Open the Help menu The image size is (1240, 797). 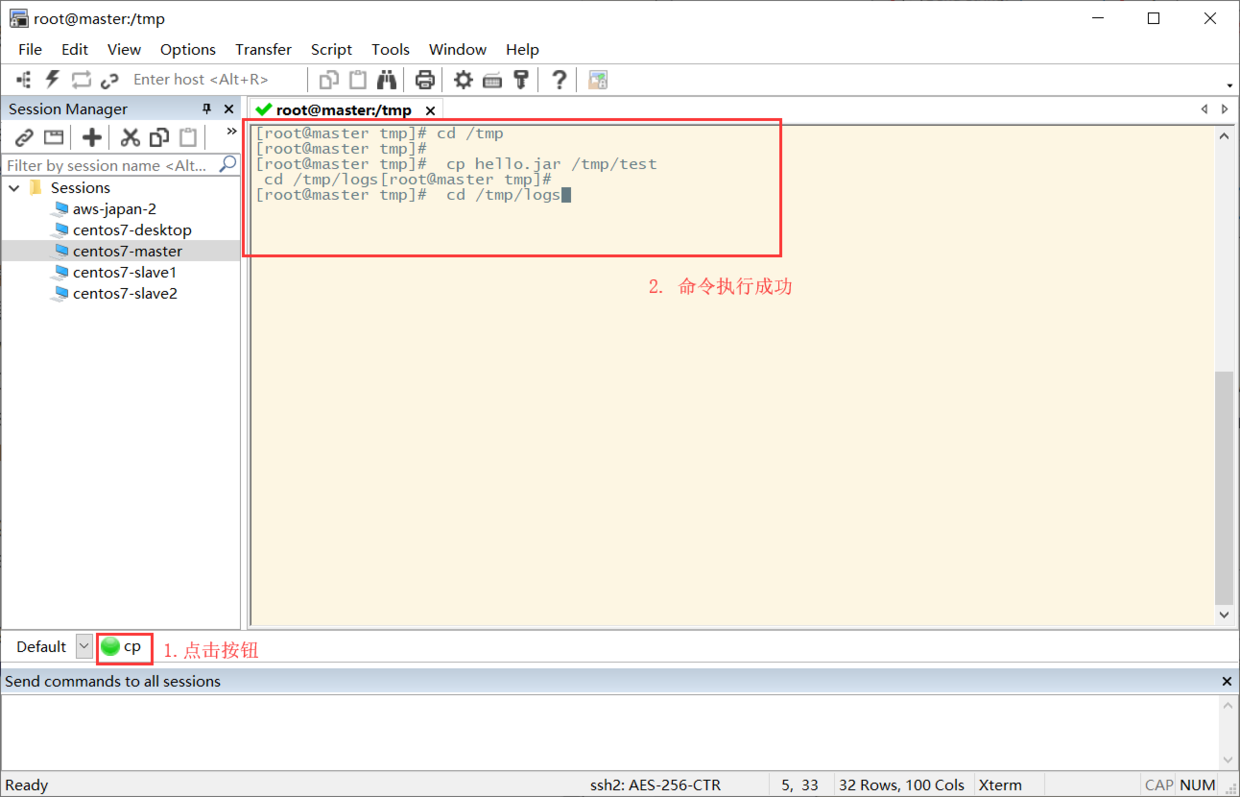click(522, 49)
